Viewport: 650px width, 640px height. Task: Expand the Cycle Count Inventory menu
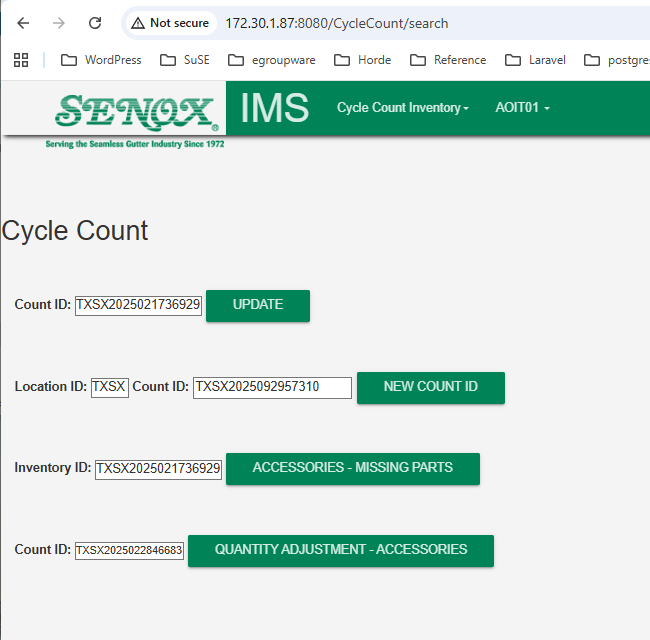pyautogui.click(x=402, y=108)
